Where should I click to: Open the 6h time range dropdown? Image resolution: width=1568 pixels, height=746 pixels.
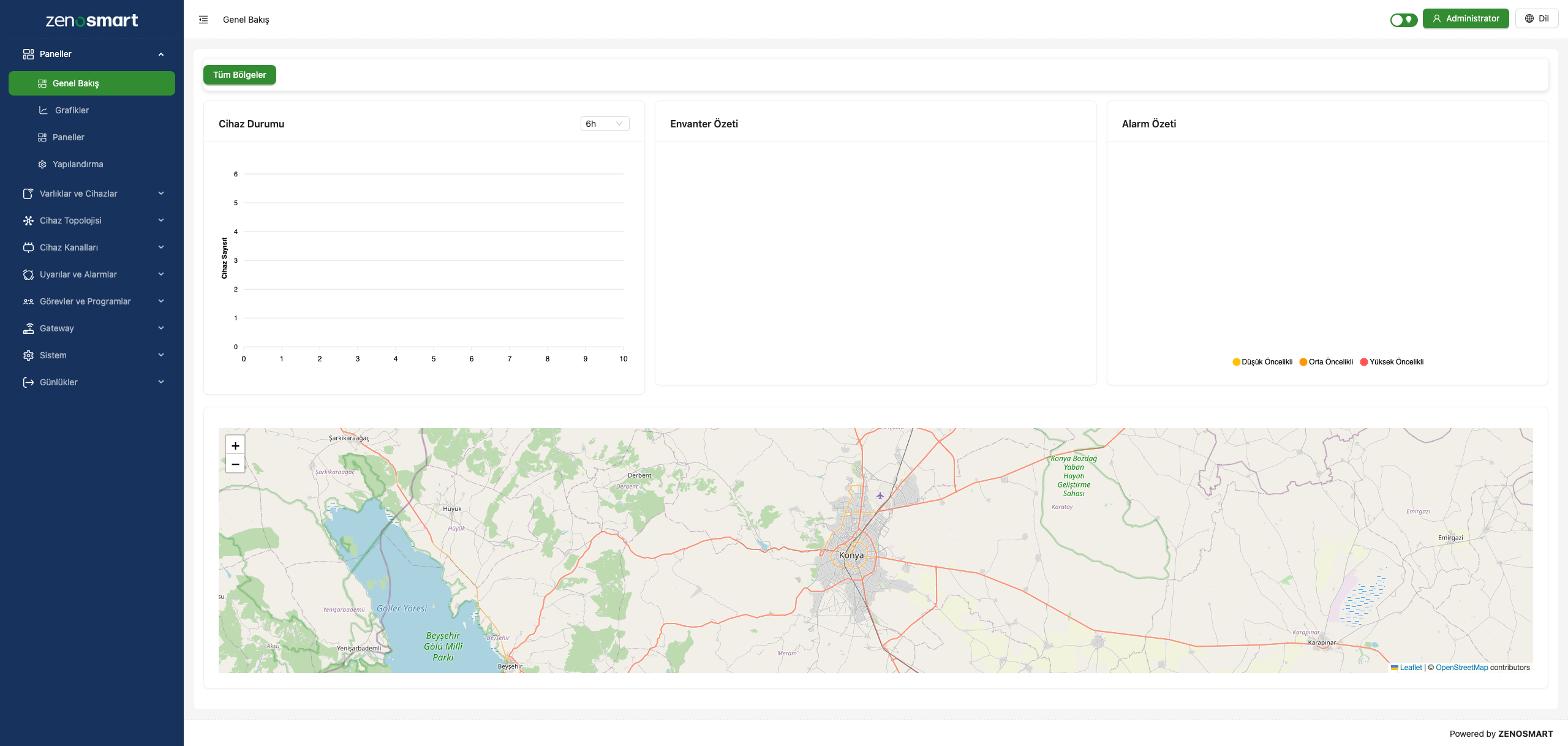[604, 124]
